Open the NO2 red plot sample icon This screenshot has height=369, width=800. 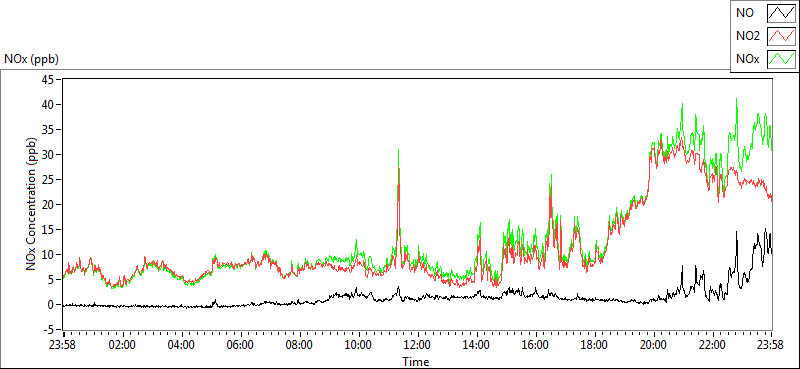click(x=782, y=36)
